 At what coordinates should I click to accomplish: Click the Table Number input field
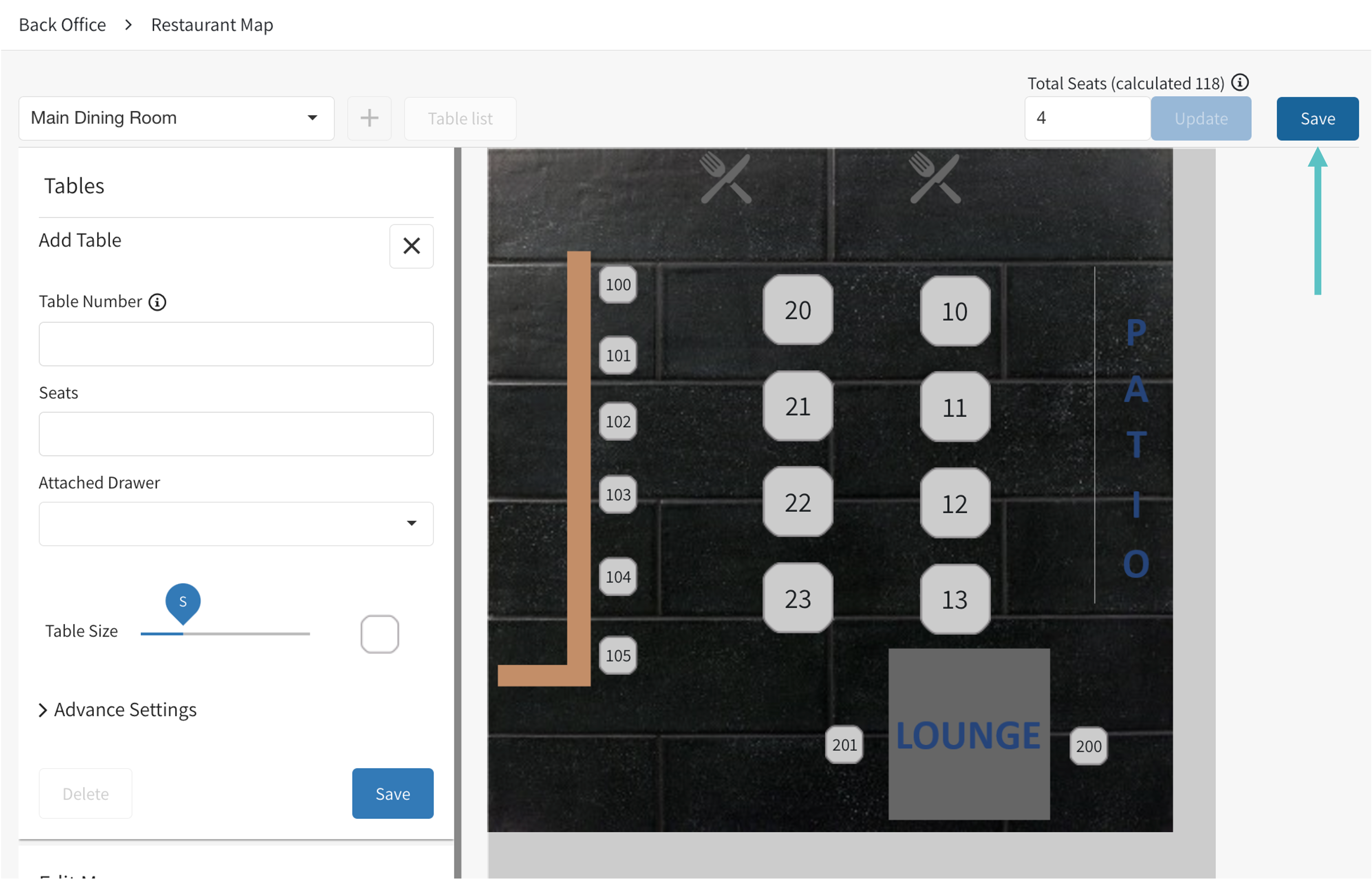tap(236, 344)
